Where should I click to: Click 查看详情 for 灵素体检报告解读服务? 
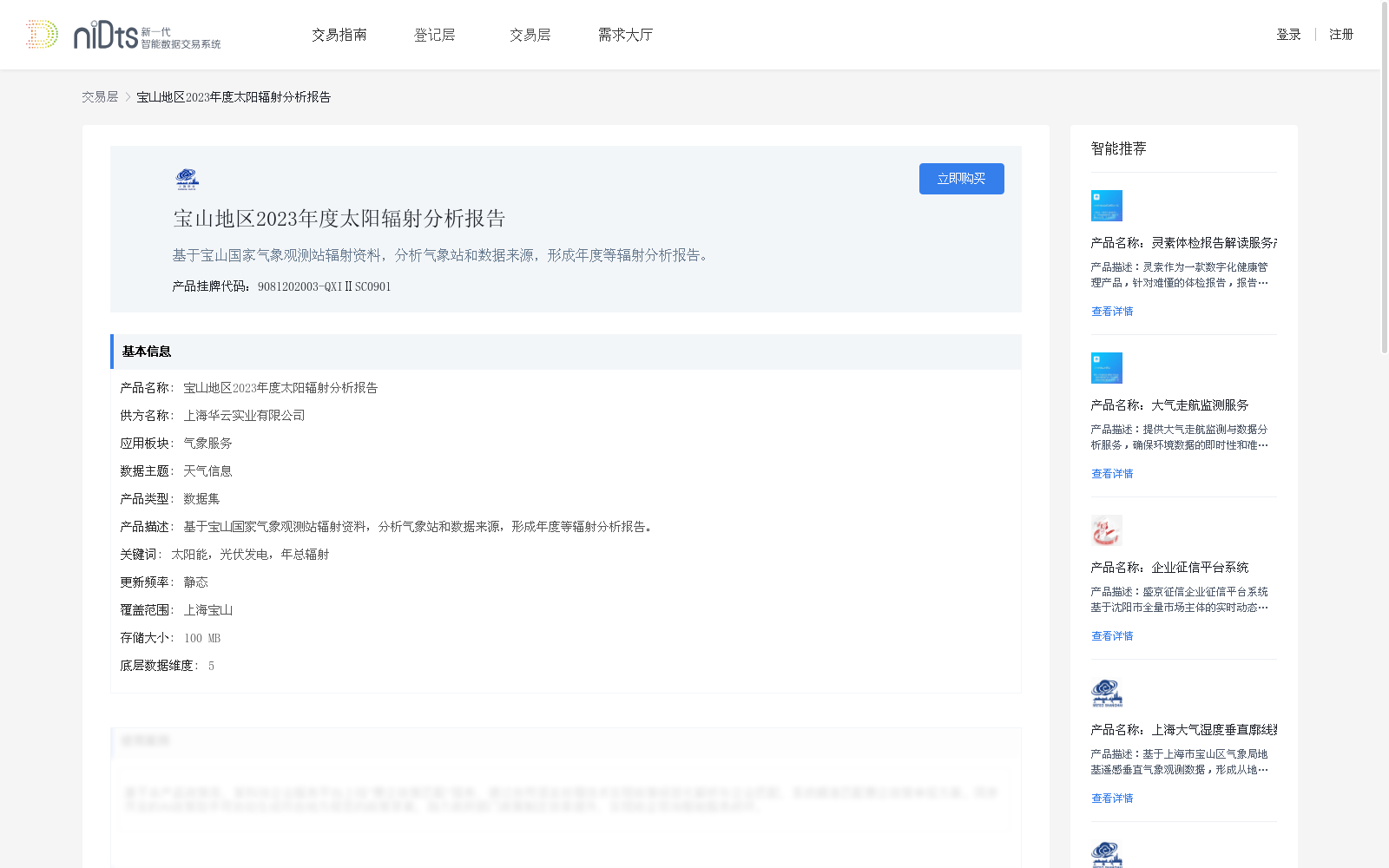click(1112, 312)
